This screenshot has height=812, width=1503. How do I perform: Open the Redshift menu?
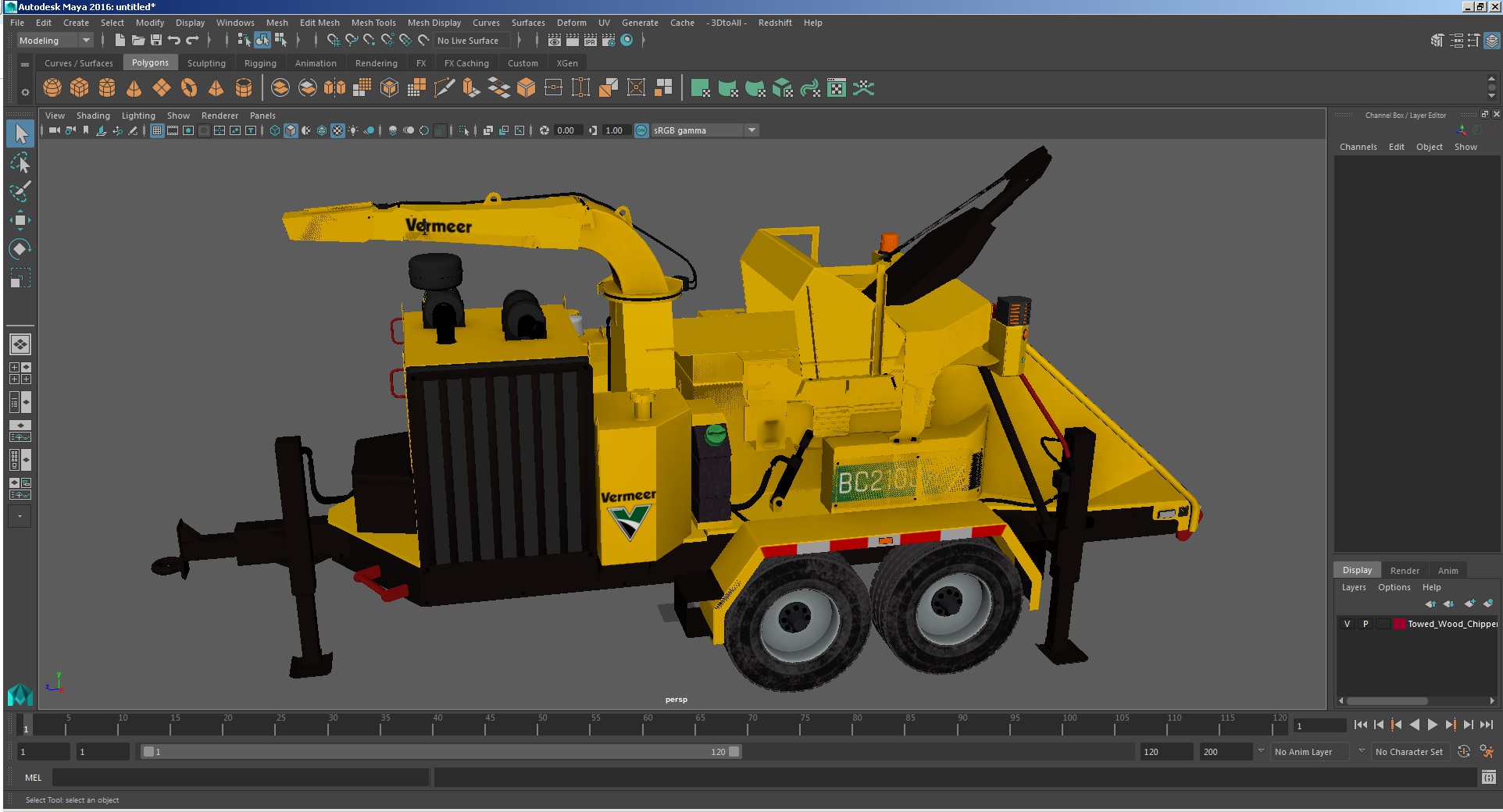point(775,23)
